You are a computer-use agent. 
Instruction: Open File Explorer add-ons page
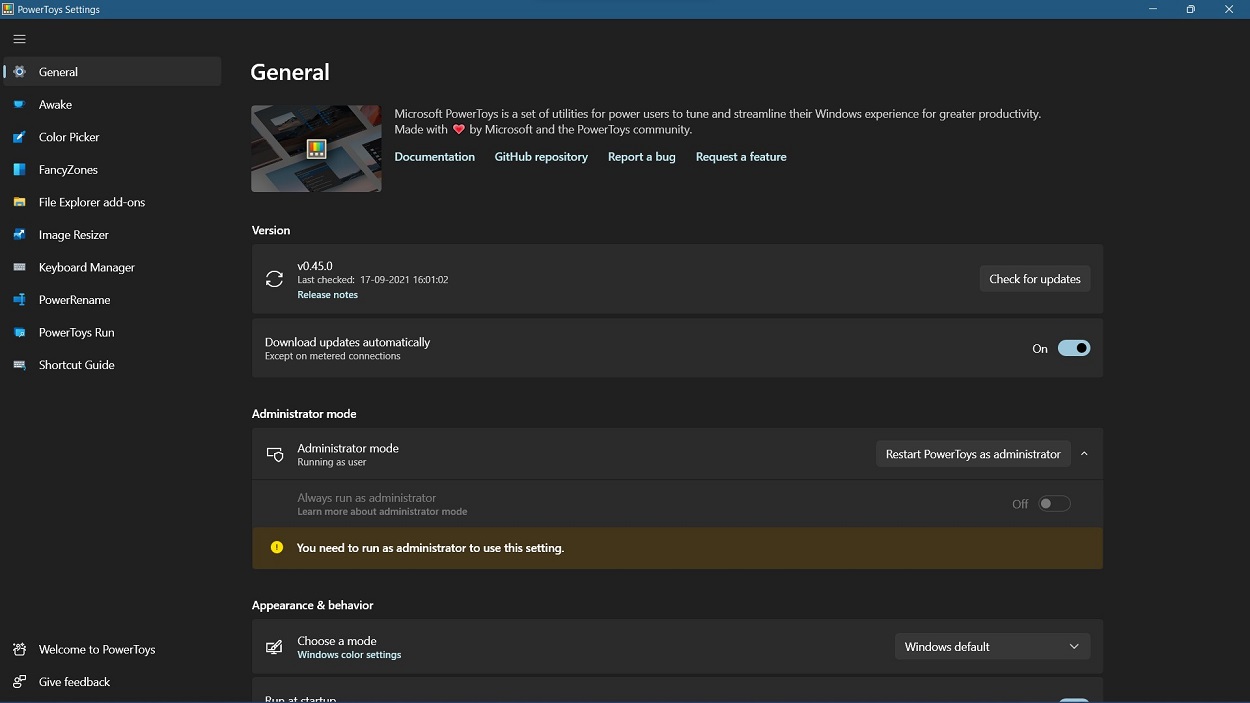pyautogui.click(x=111, y=202)
